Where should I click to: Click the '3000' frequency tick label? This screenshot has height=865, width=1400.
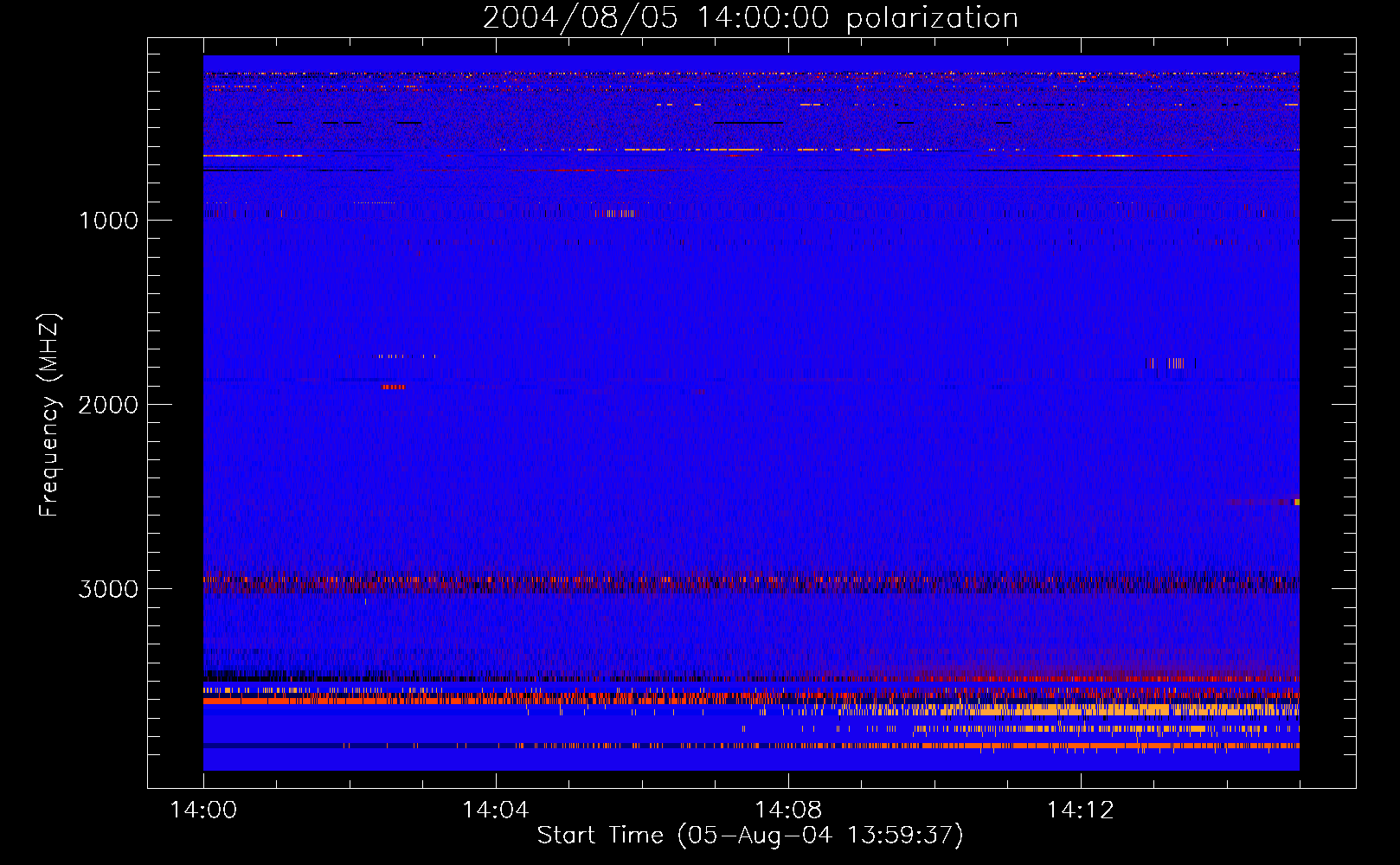tap(108, 589)
